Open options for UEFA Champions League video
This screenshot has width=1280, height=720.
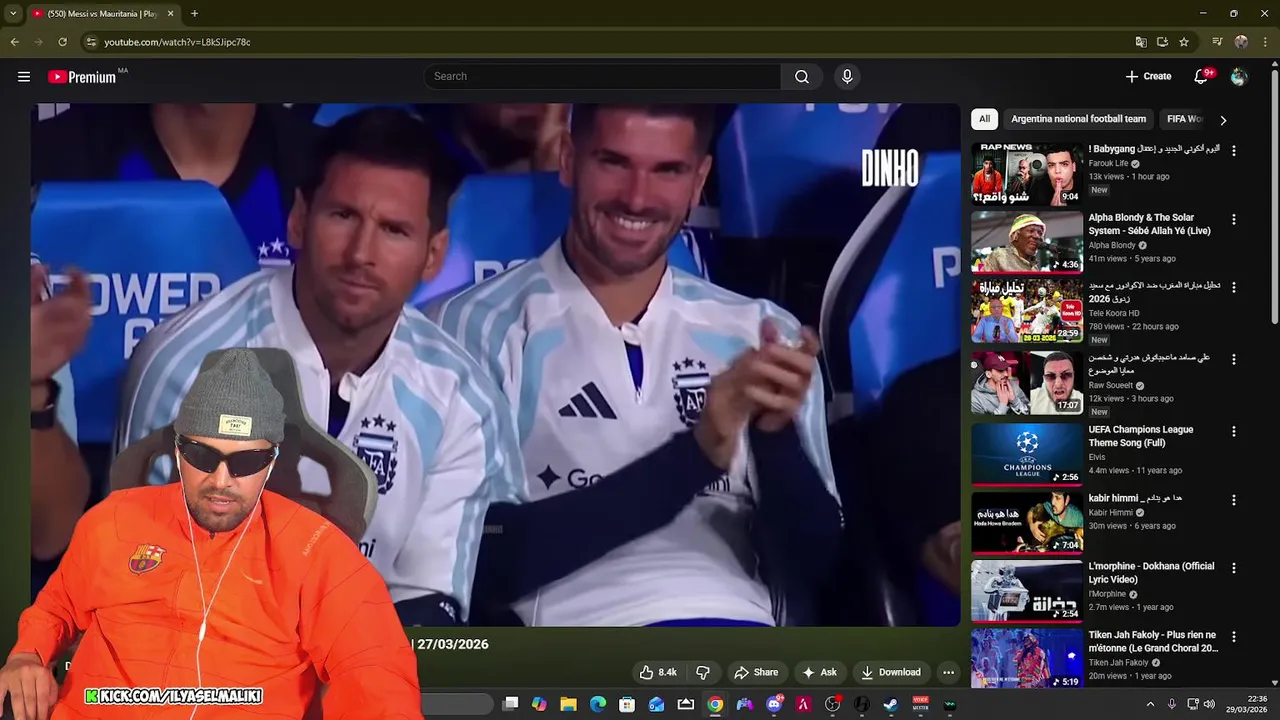pyautogui.click(x=1233, y=431)
